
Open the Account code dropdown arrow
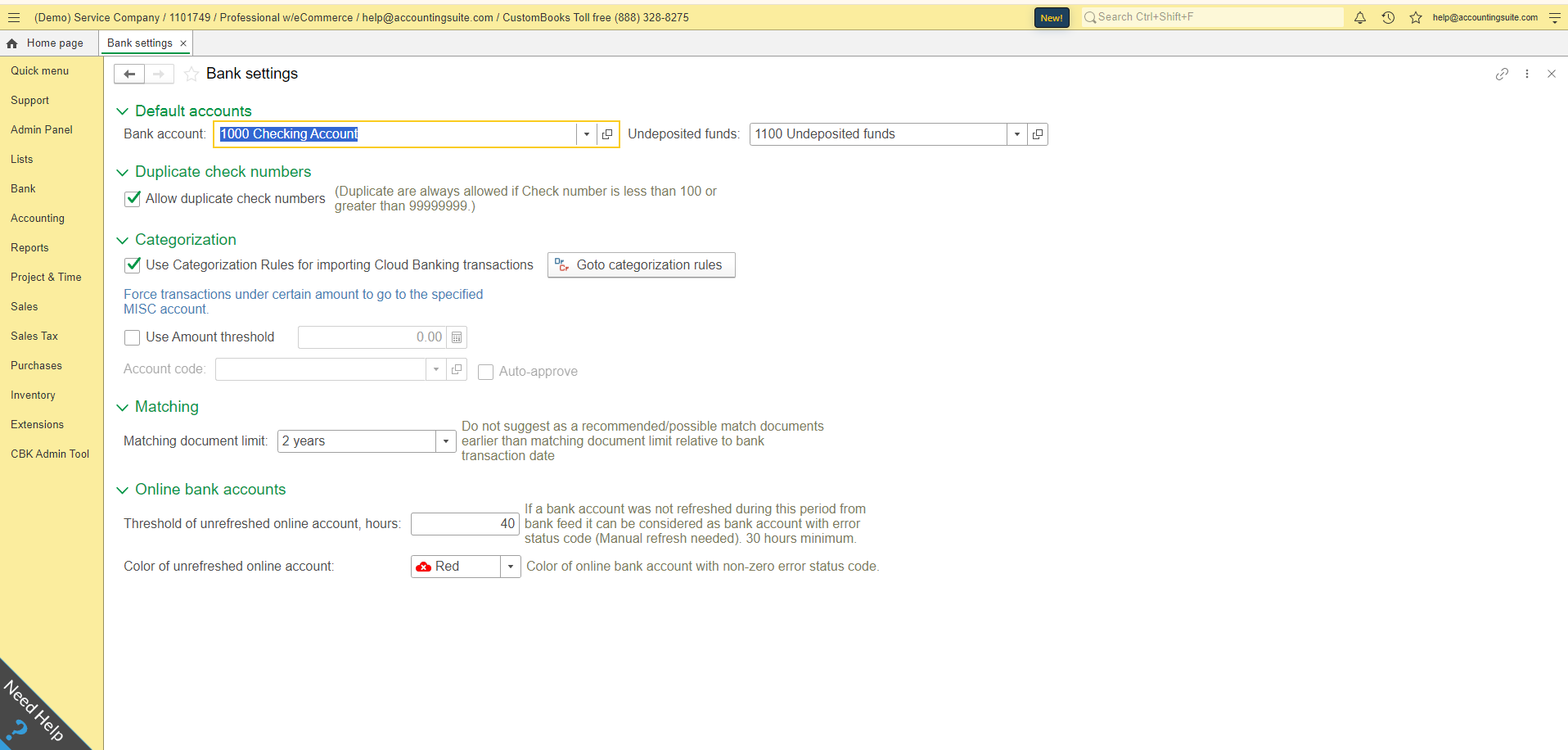[x=436, y=369]
